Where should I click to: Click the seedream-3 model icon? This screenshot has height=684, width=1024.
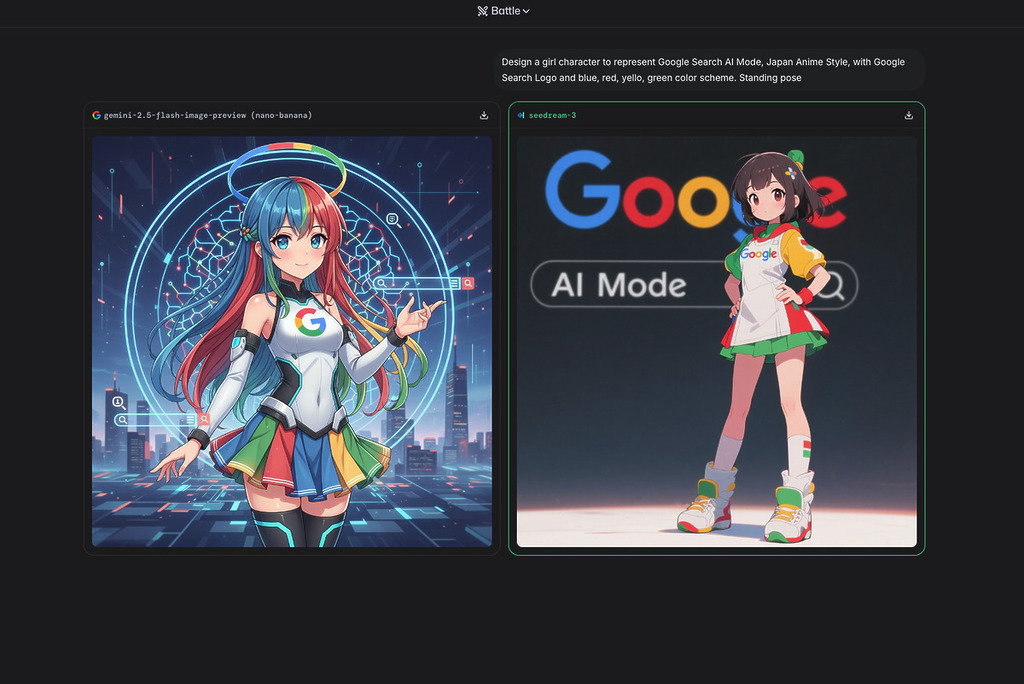click(521, 115)
